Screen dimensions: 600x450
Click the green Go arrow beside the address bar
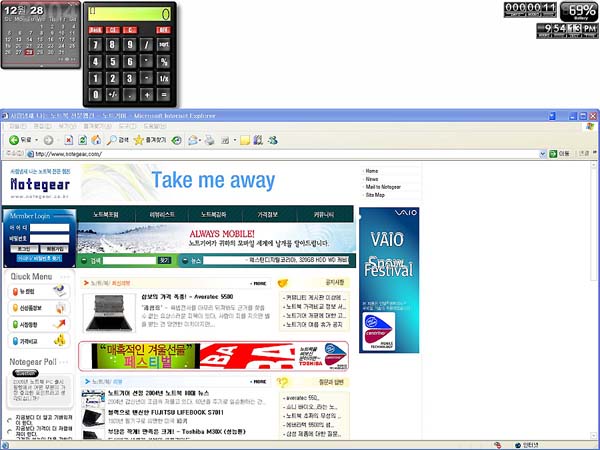coord(553,154)
